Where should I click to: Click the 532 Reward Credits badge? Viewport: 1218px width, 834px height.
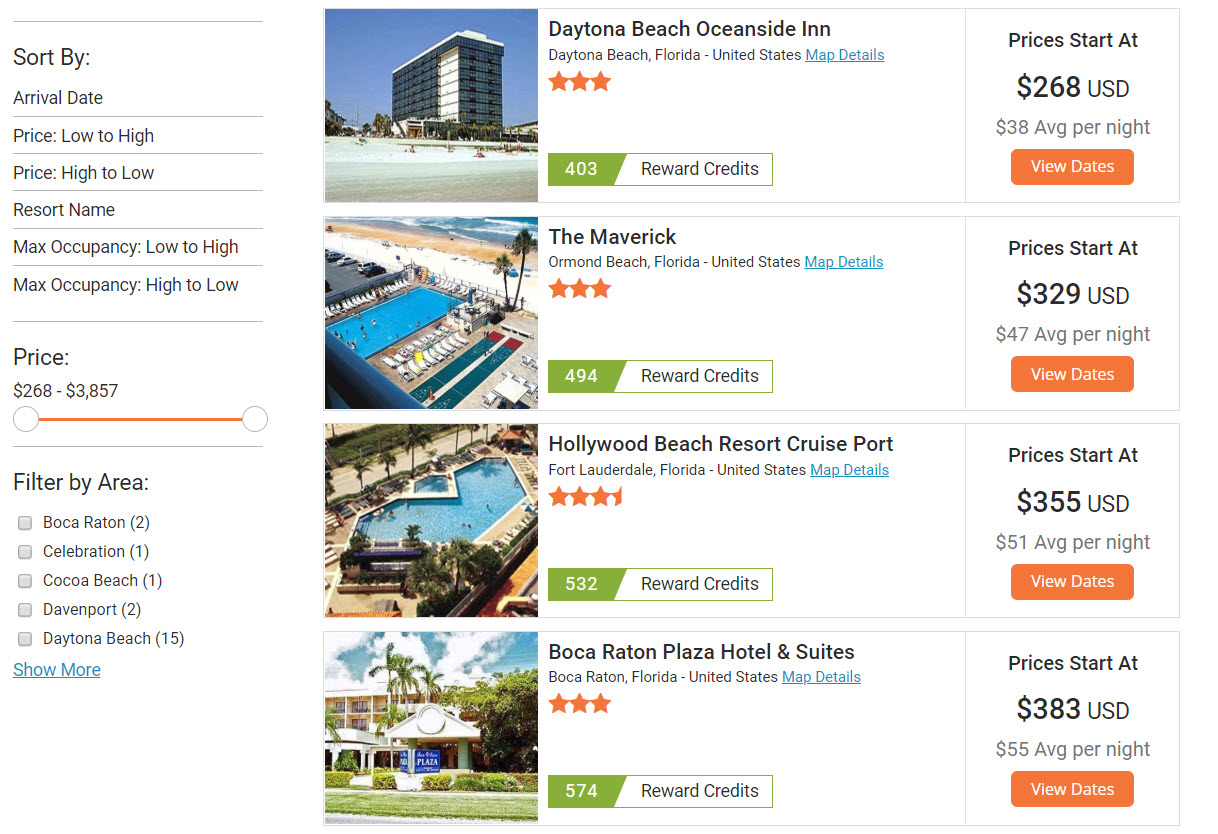[660, 584]
